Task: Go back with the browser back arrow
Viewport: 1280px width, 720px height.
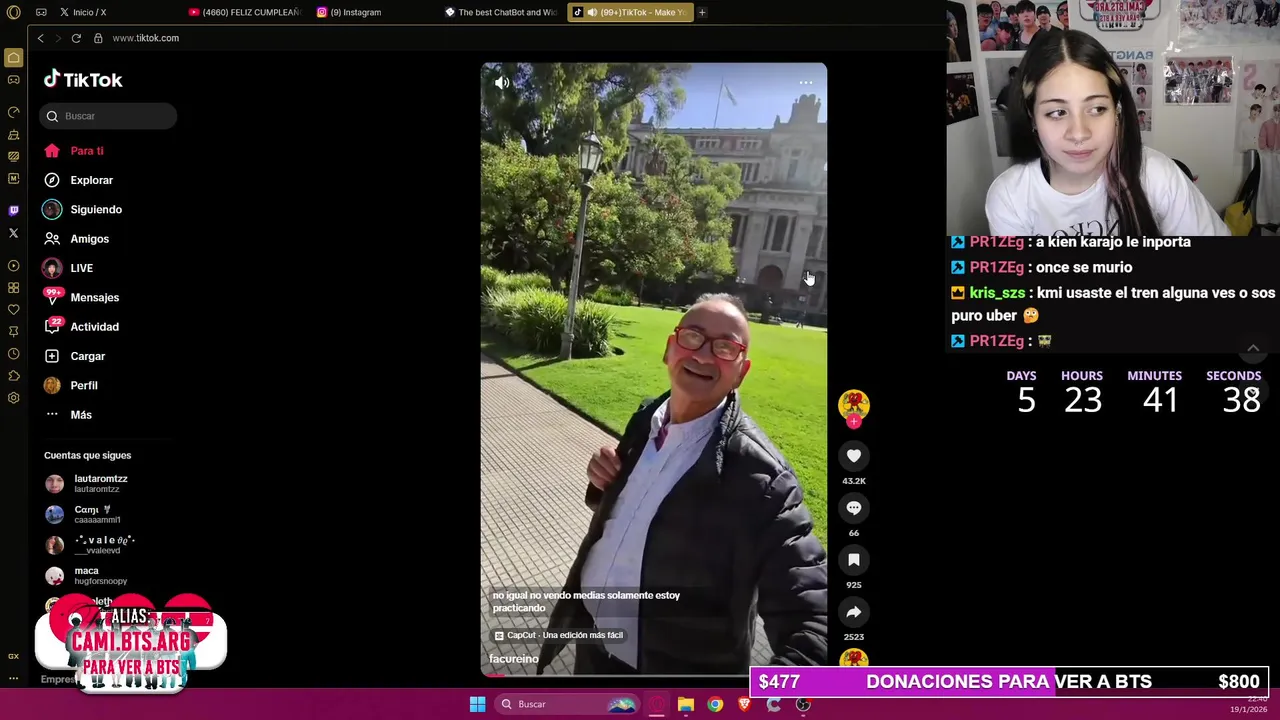Action: tap(40, 38)
